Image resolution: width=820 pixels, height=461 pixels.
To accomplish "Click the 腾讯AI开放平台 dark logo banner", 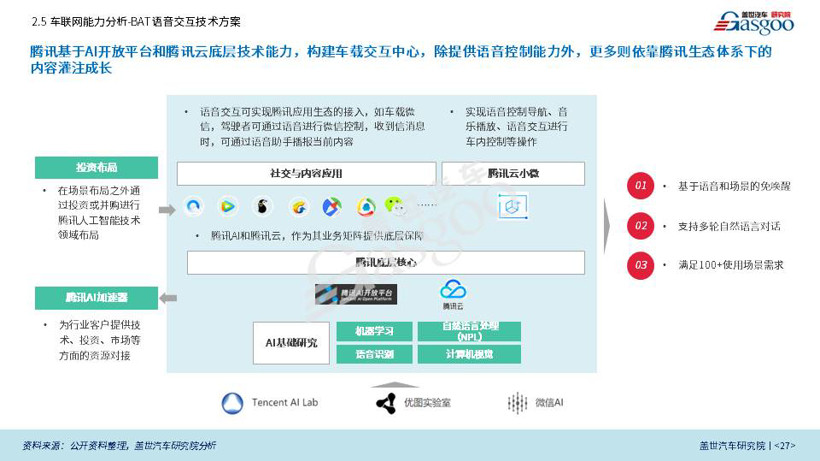I will click(356, 294).
